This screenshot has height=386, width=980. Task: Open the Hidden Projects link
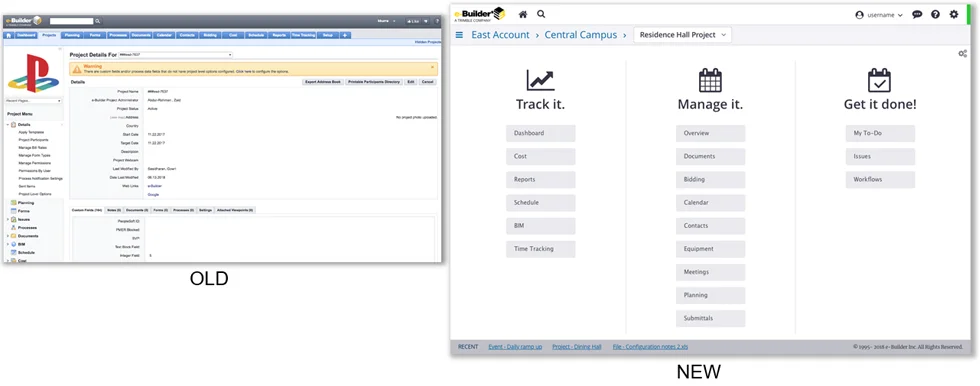[428, 42]
